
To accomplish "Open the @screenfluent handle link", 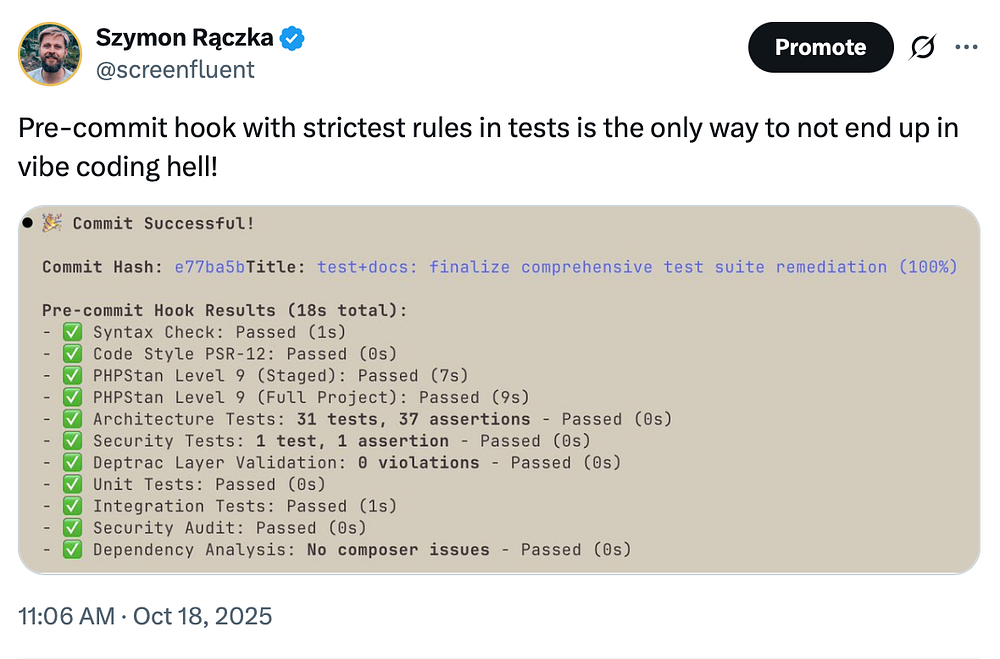I will (175, 69).
